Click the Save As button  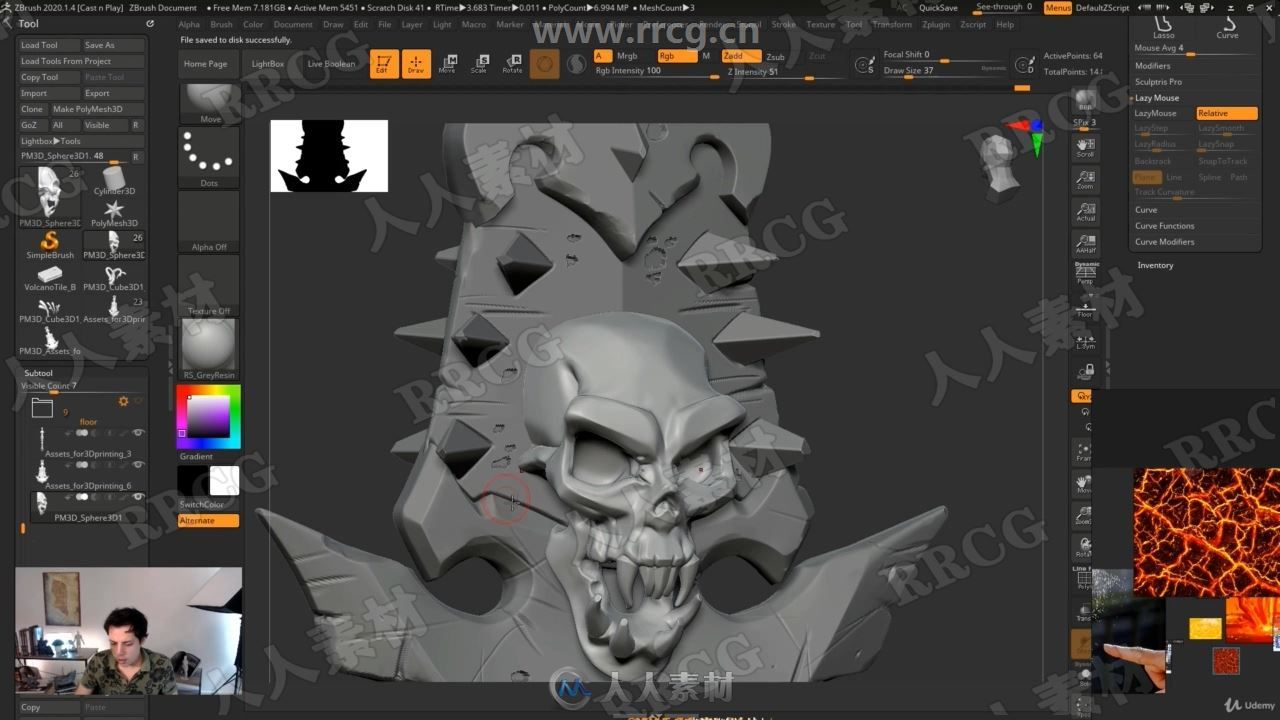coord(113,45)
